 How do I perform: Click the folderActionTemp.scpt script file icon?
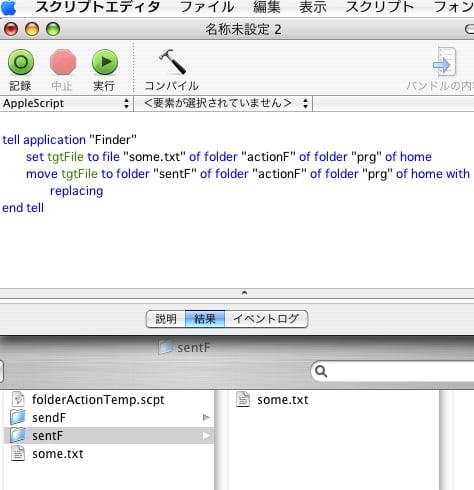pos(18,399)
